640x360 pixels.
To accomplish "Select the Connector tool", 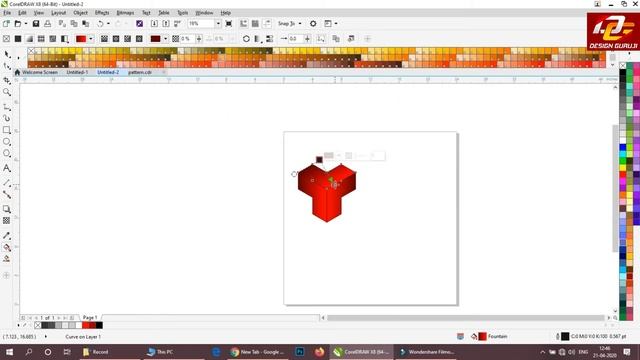I will coord(7,195).
